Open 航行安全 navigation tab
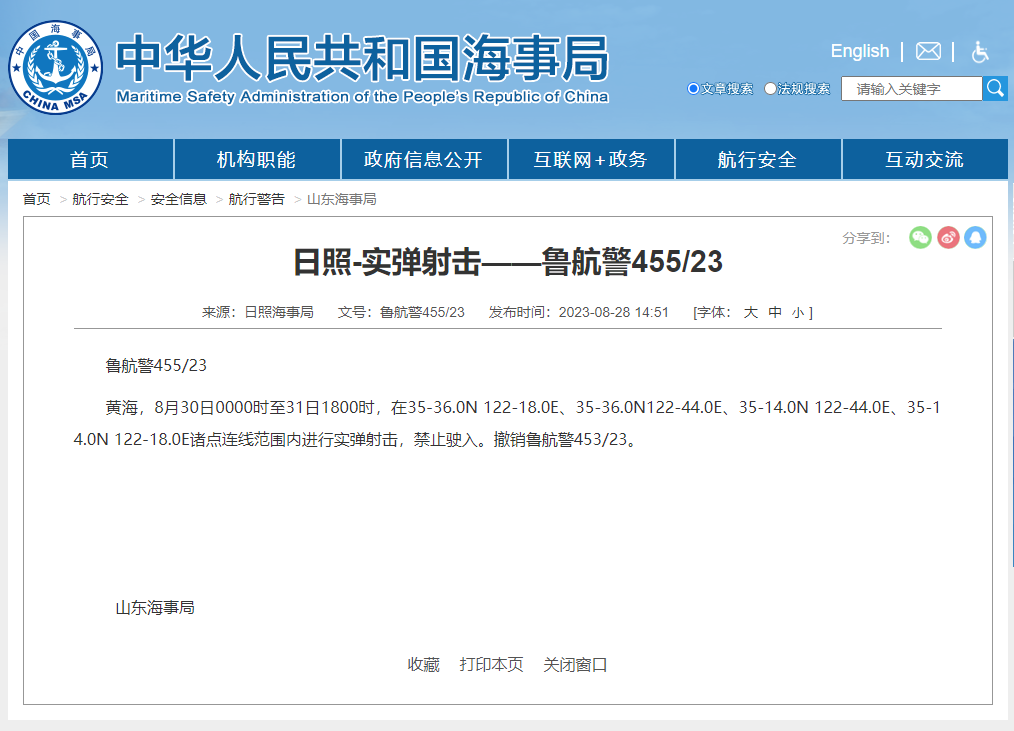Image resolution: width=1014 pixels, height=731 pixels. (x=757, y=159)
